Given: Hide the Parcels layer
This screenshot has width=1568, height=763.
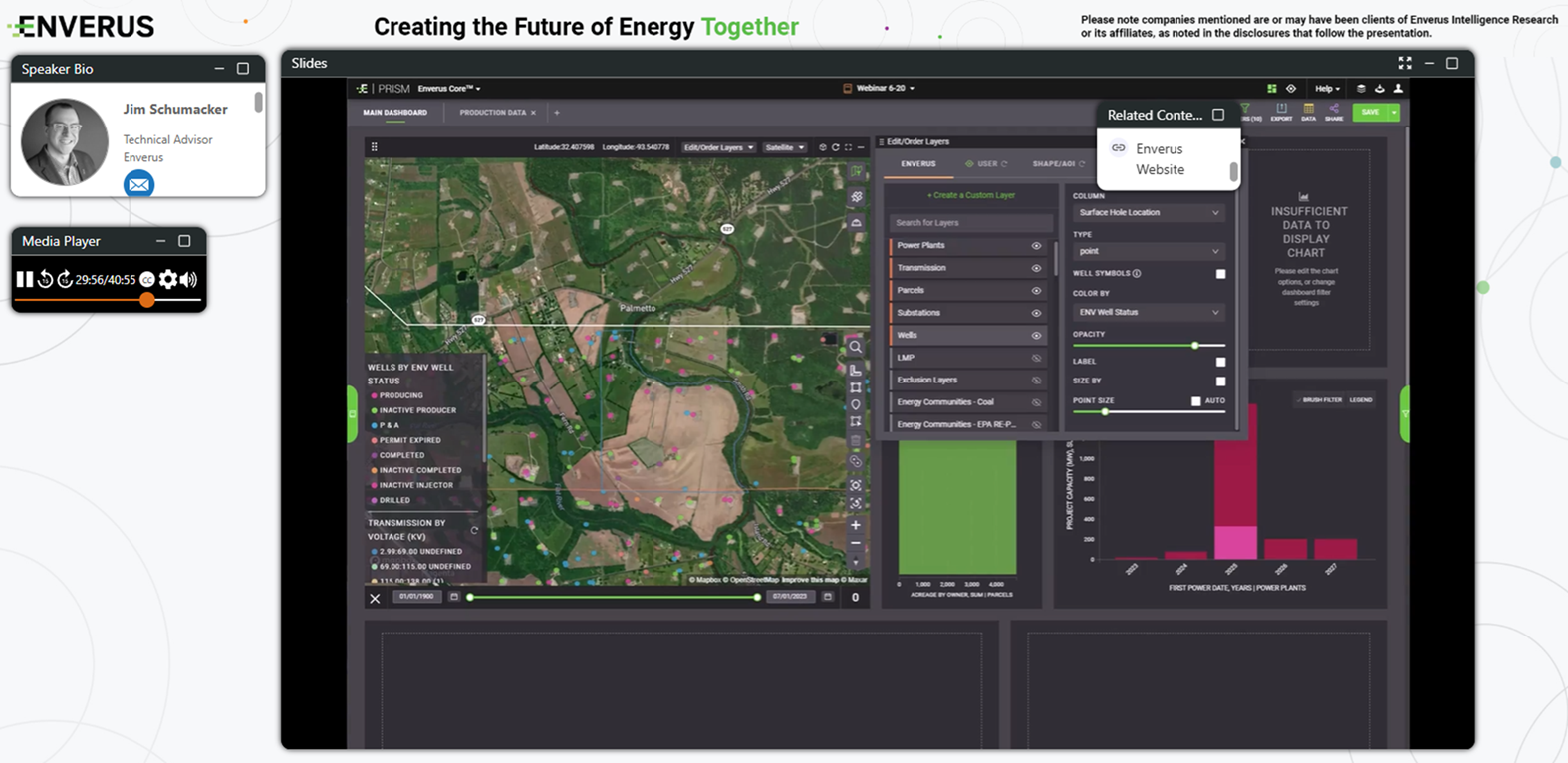Looking at the screenshot, I should (1036, 291).
